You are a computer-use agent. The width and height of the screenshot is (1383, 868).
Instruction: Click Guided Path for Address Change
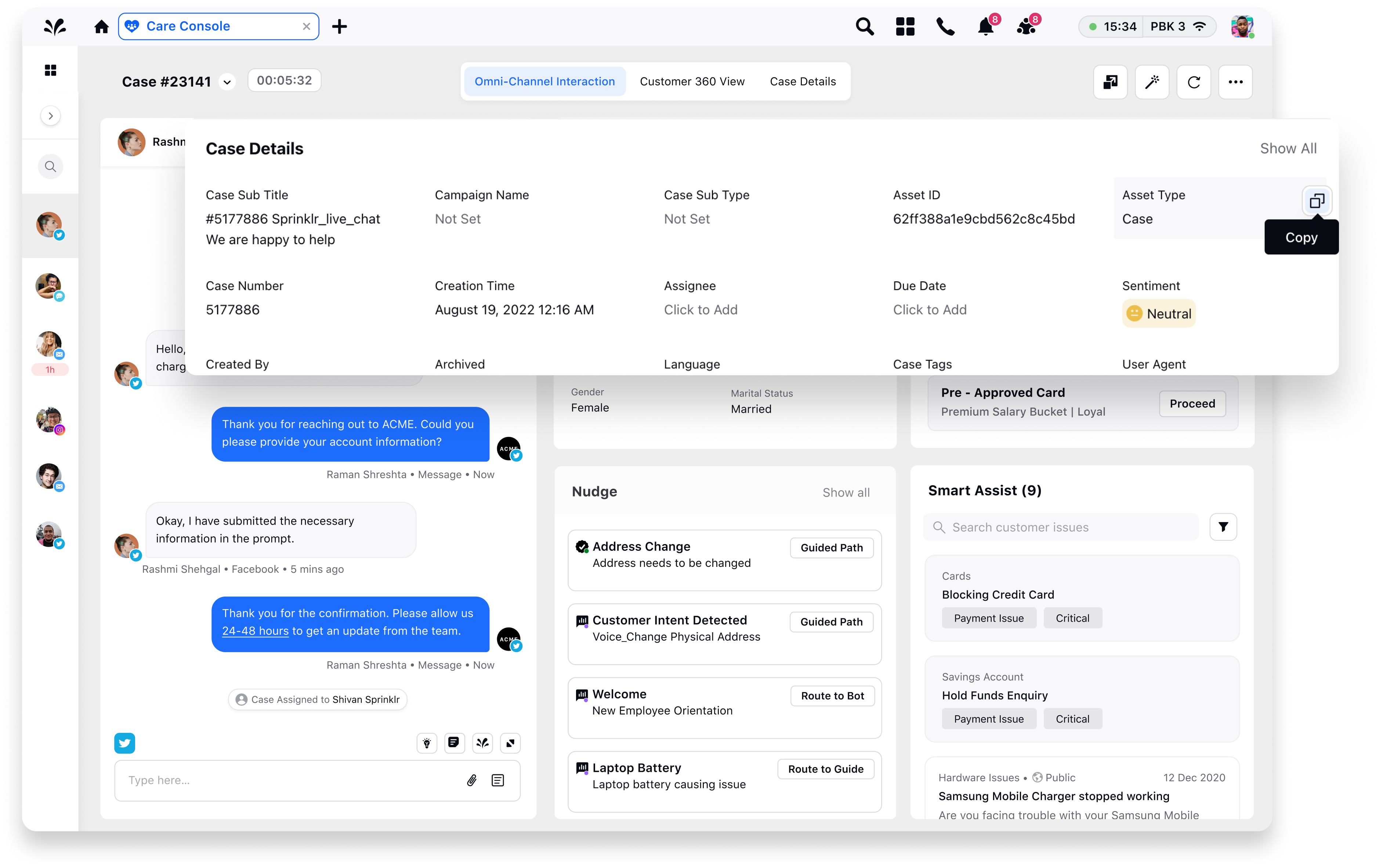coord(832,548)
